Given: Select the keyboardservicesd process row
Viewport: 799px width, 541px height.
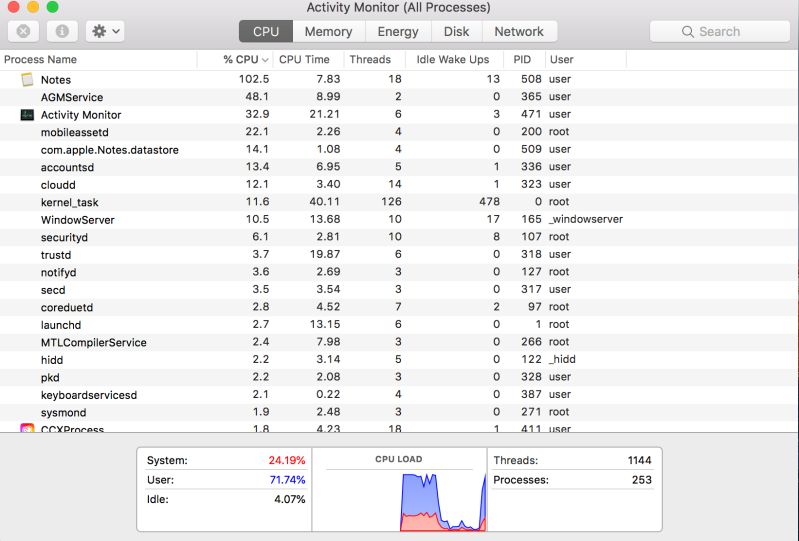Looking at the screenshot, I should [x=399, y=395].
